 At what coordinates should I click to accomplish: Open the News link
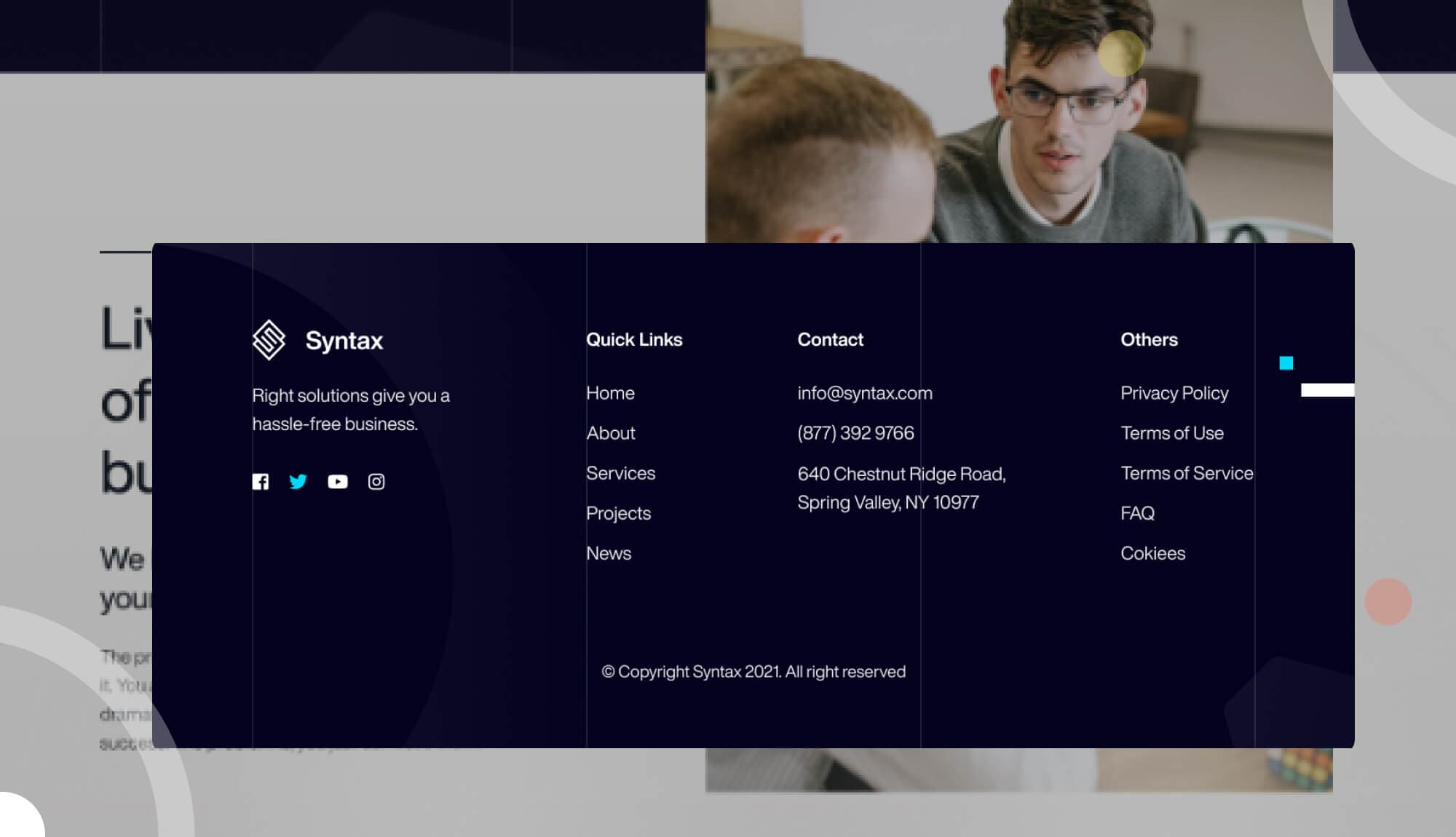pos(609,553)
